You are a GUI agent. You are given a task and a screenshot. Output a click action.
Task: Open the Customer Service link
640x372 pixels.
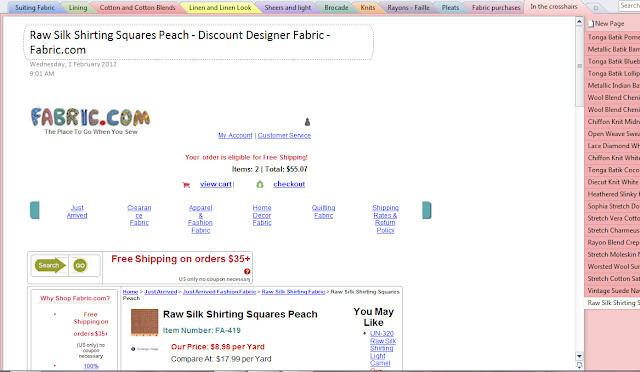point(284,136)
